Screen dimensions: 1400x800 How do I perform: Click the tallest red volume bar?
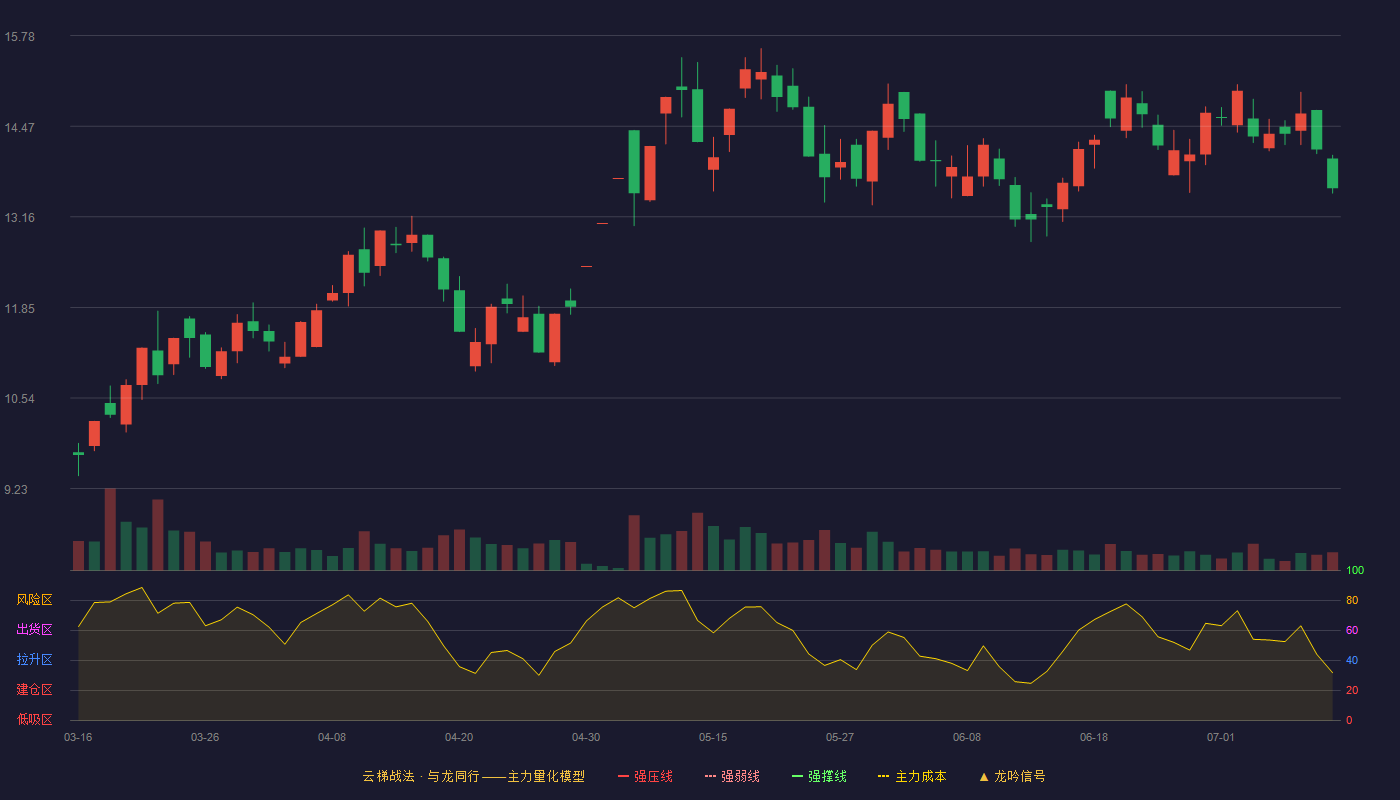coord(110,529)
